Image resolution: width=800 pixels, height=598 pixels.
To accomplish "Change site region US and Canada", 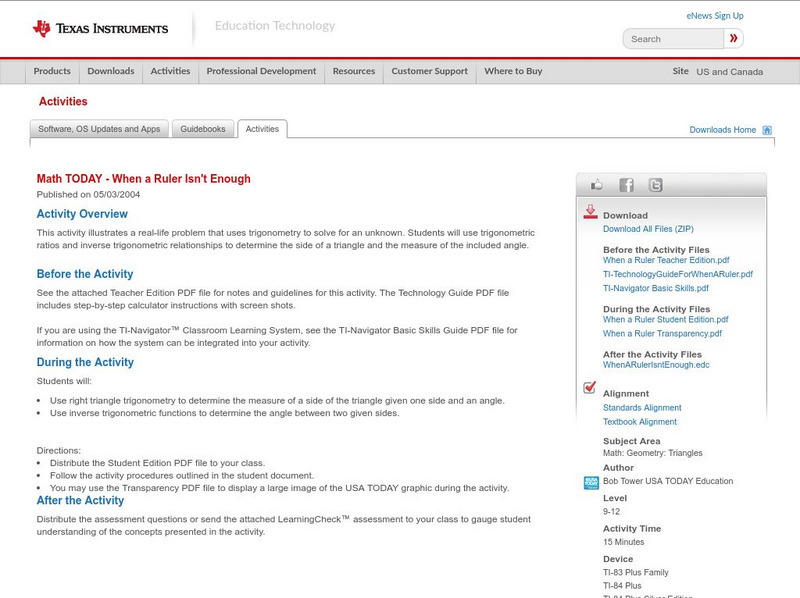I will coord(730,72).
